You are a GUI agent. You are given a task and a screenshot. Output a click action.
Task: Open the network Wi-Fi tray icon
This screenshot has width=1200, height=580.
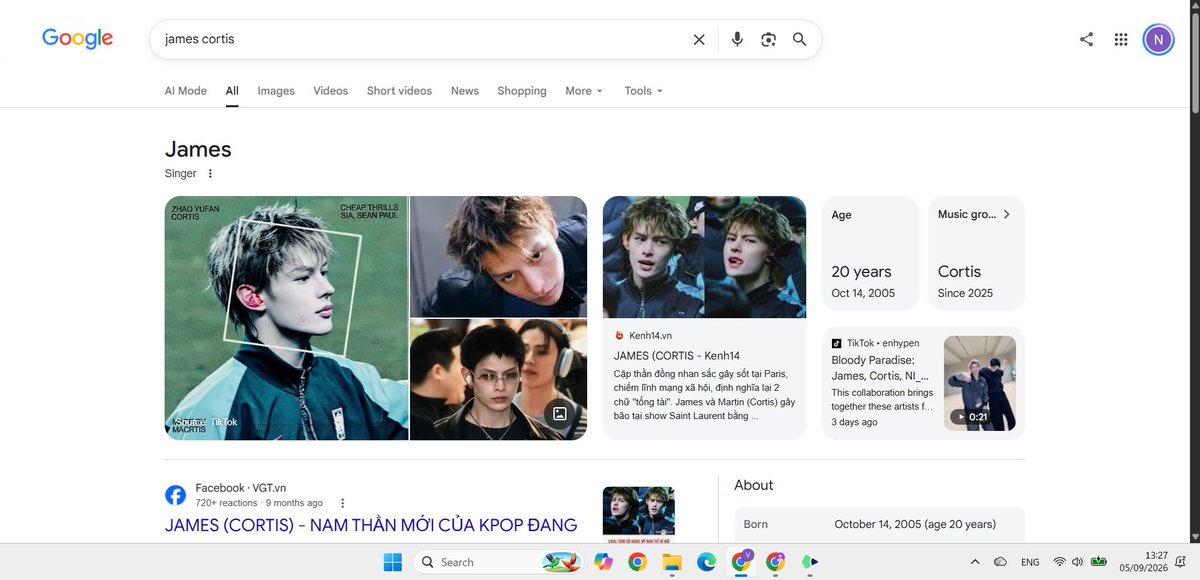tap(1059, 562)
